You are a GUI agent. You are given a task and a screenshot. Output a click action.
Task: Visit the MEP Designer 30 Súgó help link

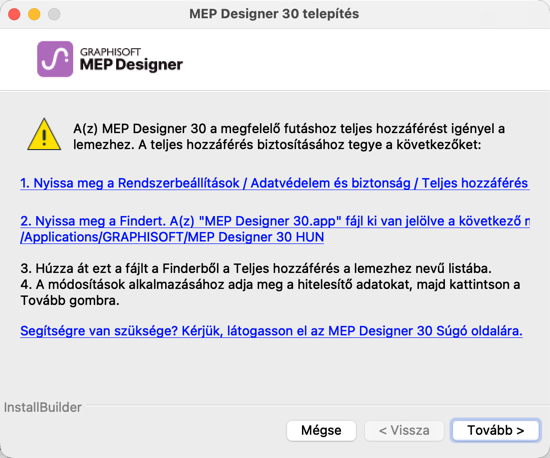tap(271, 331)
